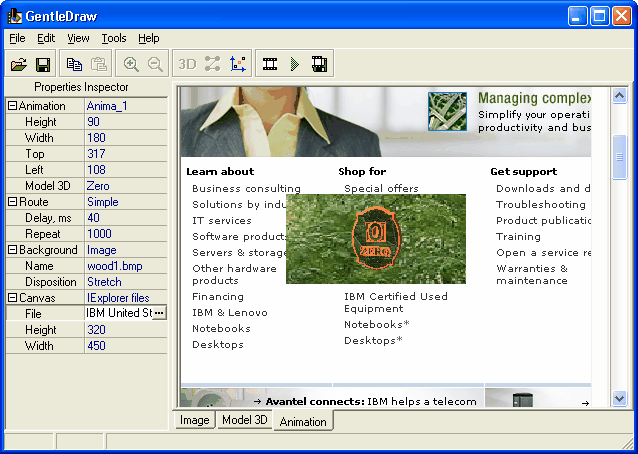Collapse the Canvas property group

tap(13, 298)
